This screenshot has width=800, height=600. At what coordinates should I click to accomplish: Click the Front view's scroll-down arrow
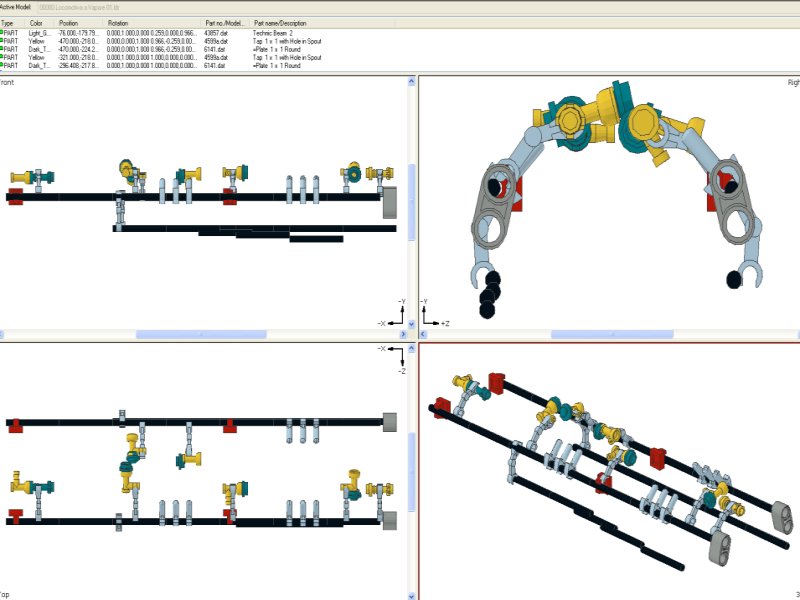[x=412, y=323]
